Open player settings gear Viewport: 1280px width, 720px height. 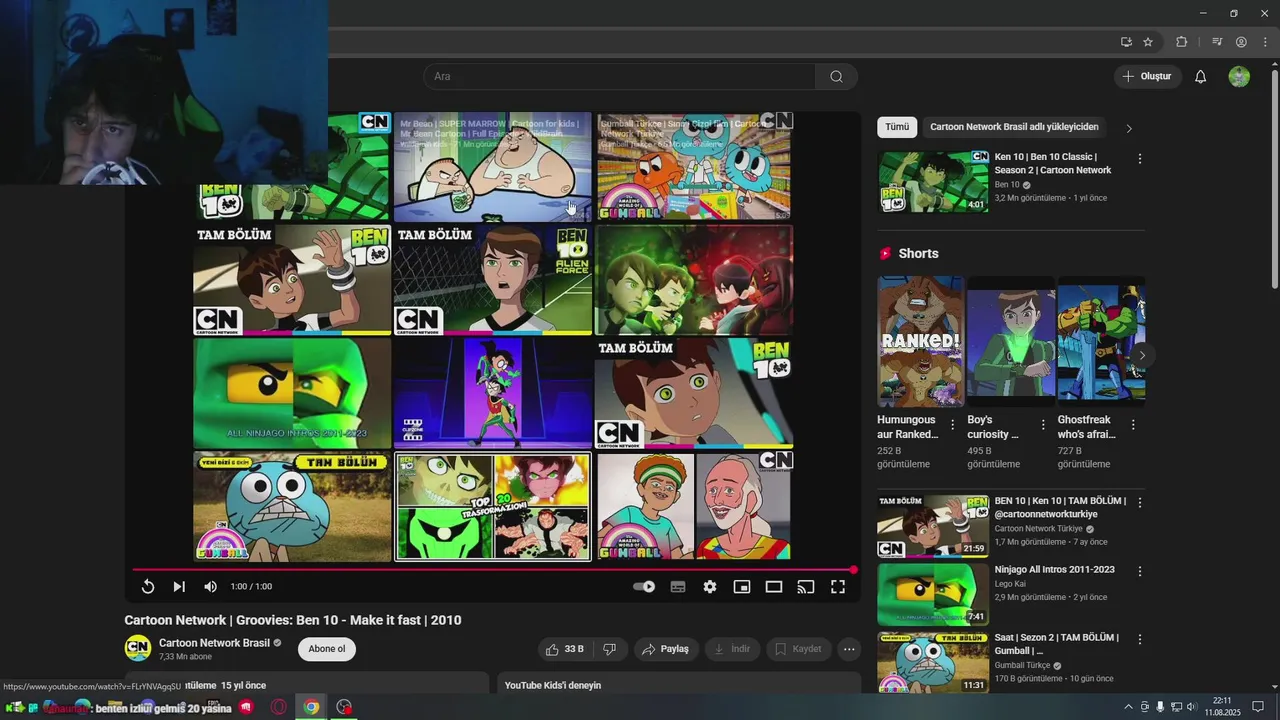coord(710,587)
